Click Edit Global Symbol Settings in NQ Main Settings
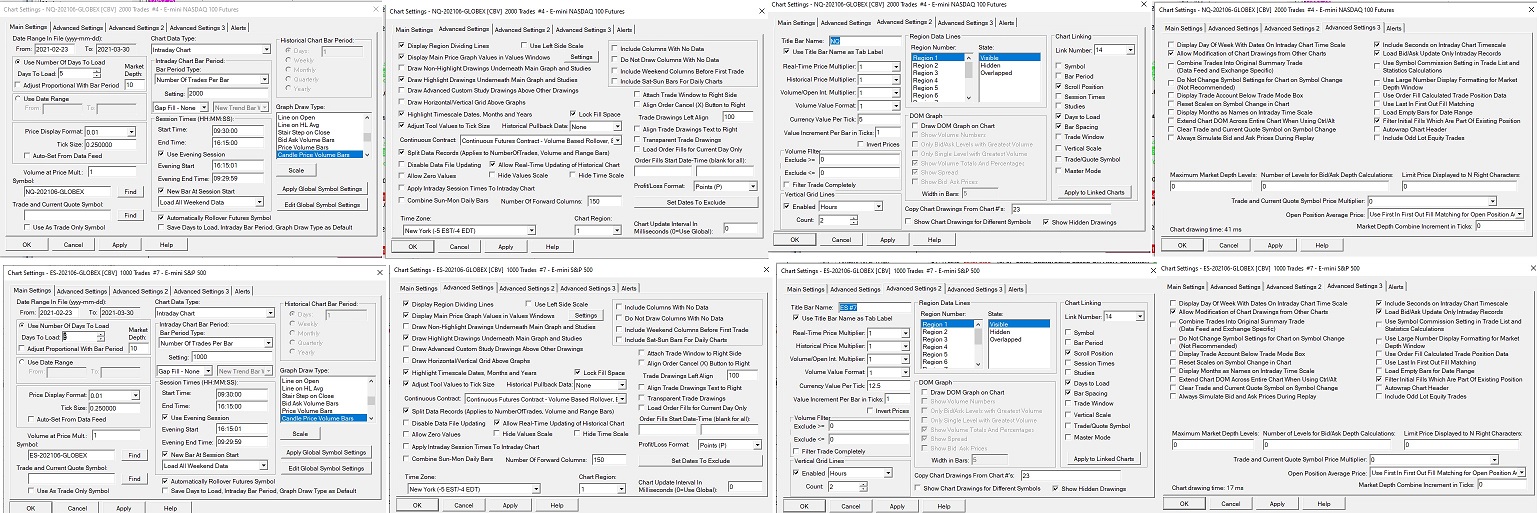 [322, 204]
